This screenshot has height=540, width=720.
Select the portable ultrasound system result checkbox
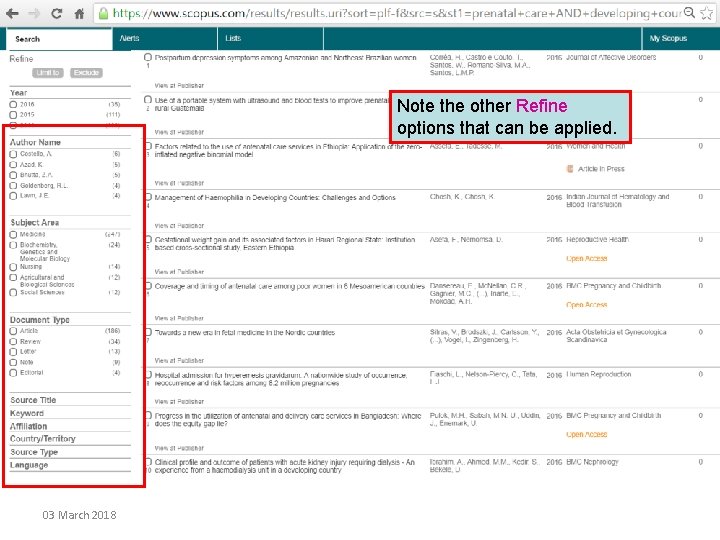(x=148, y=100)
